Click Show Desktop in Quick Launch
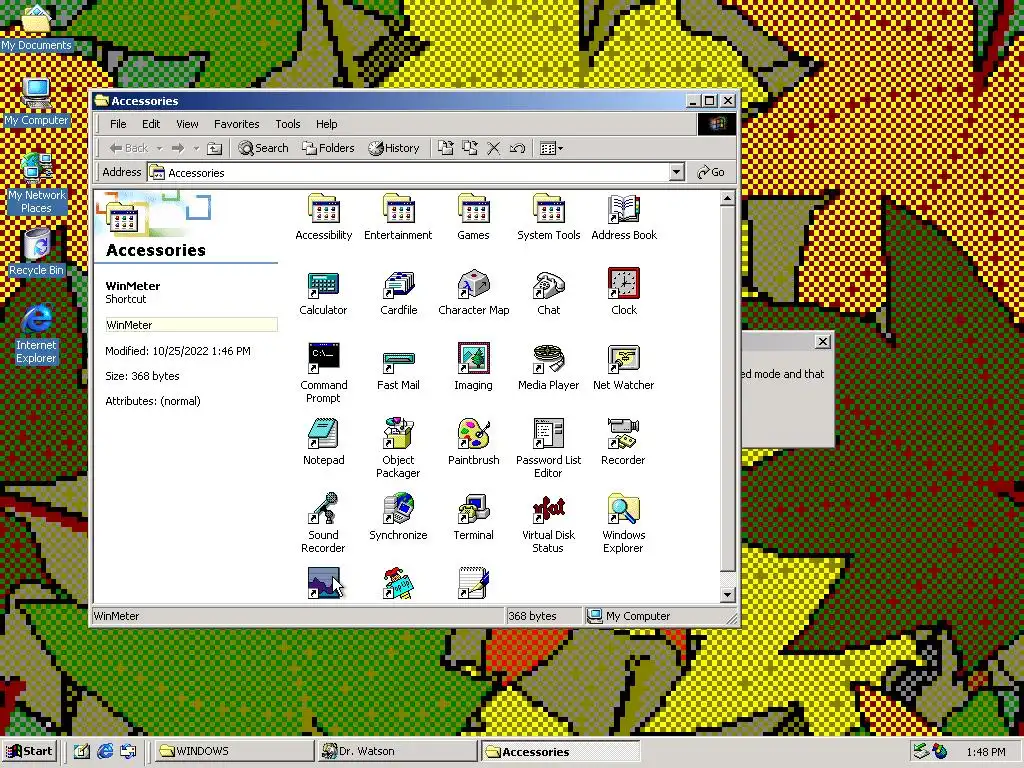 (82, 751)
